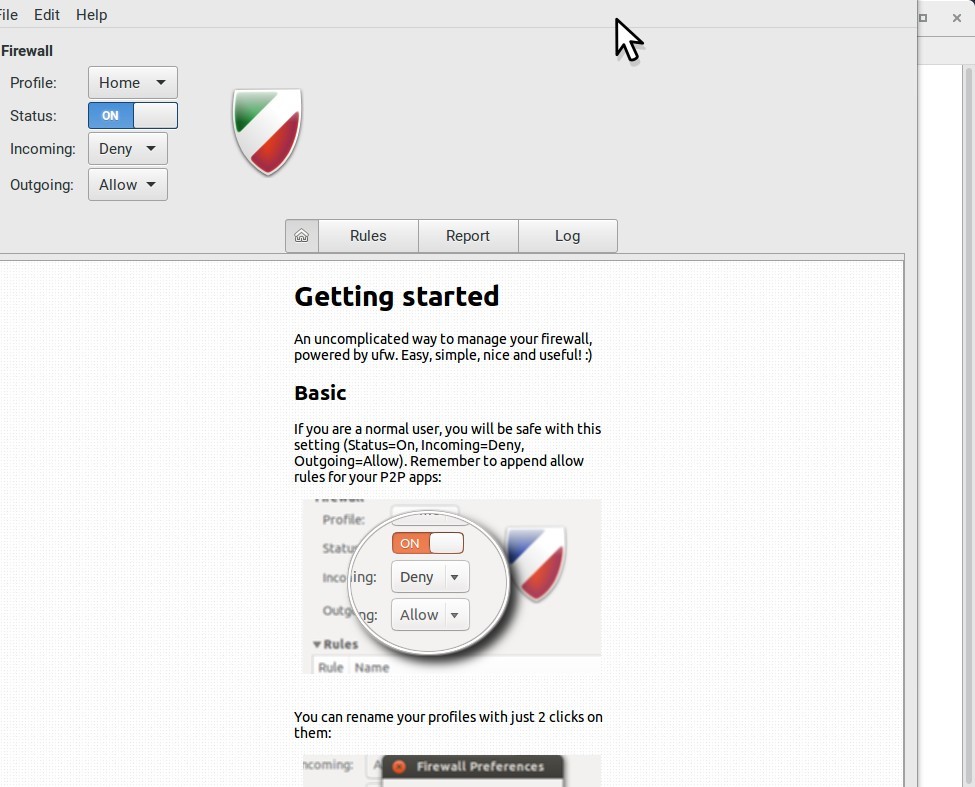The height and width of the screenshot is (787, 975).
Task: Expand the Incoming dropdown set to Deny
Action: (x=128, y=149)
